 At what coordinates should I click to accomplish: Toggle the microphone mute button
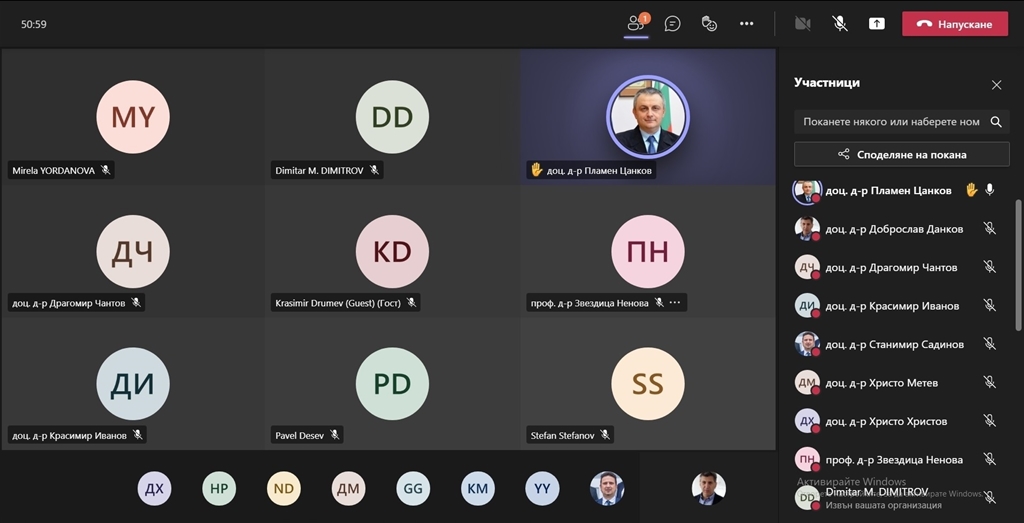[840, 23]
